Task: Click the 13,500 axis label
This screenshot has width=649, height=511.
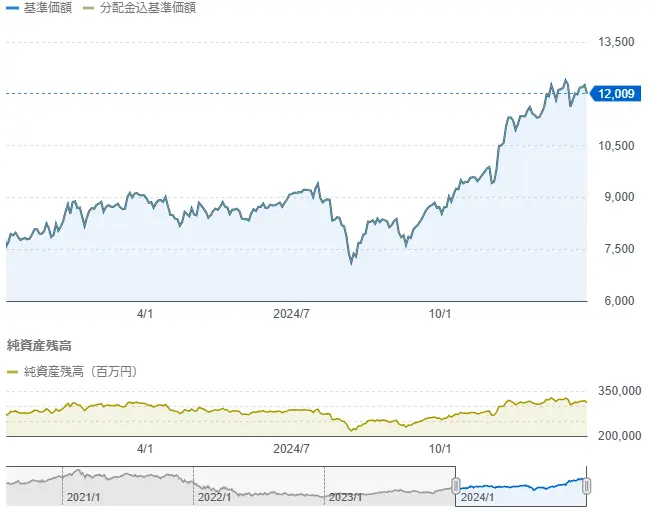Action: (616, 42)
